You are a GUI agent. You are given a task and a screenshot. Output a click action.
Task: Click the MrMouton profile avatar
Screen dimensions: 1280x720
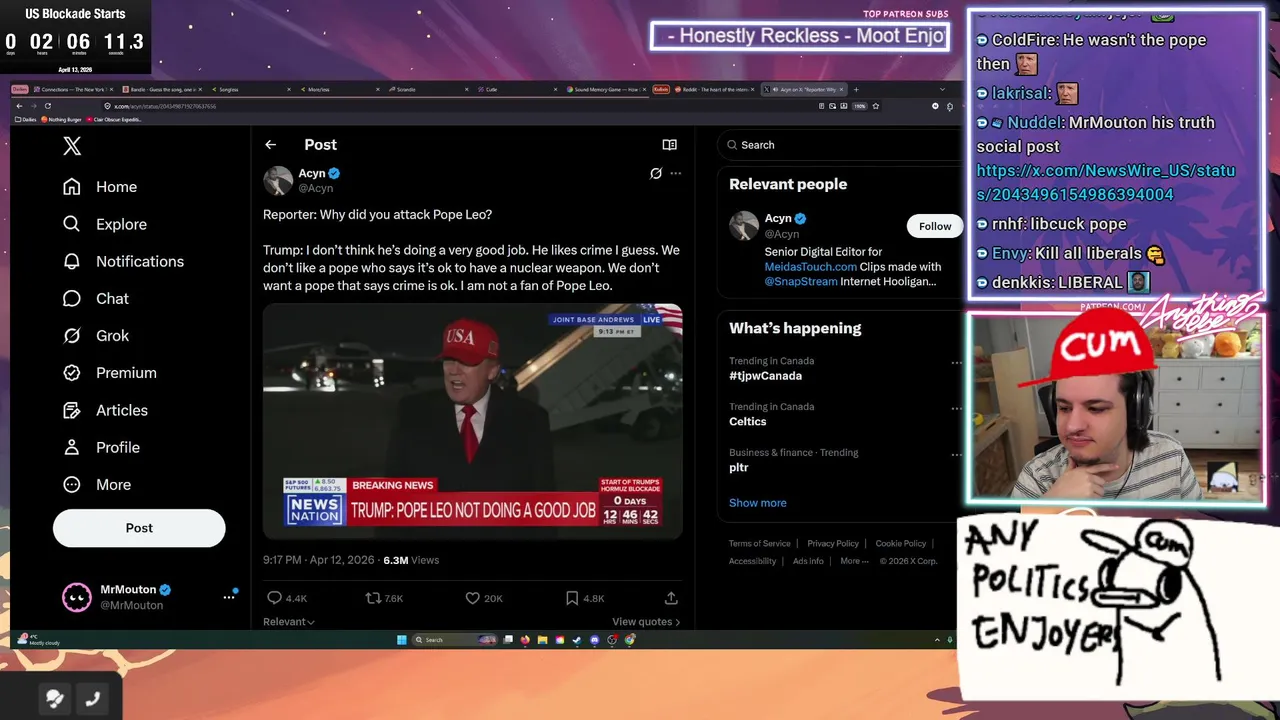(x=76, y=597)
